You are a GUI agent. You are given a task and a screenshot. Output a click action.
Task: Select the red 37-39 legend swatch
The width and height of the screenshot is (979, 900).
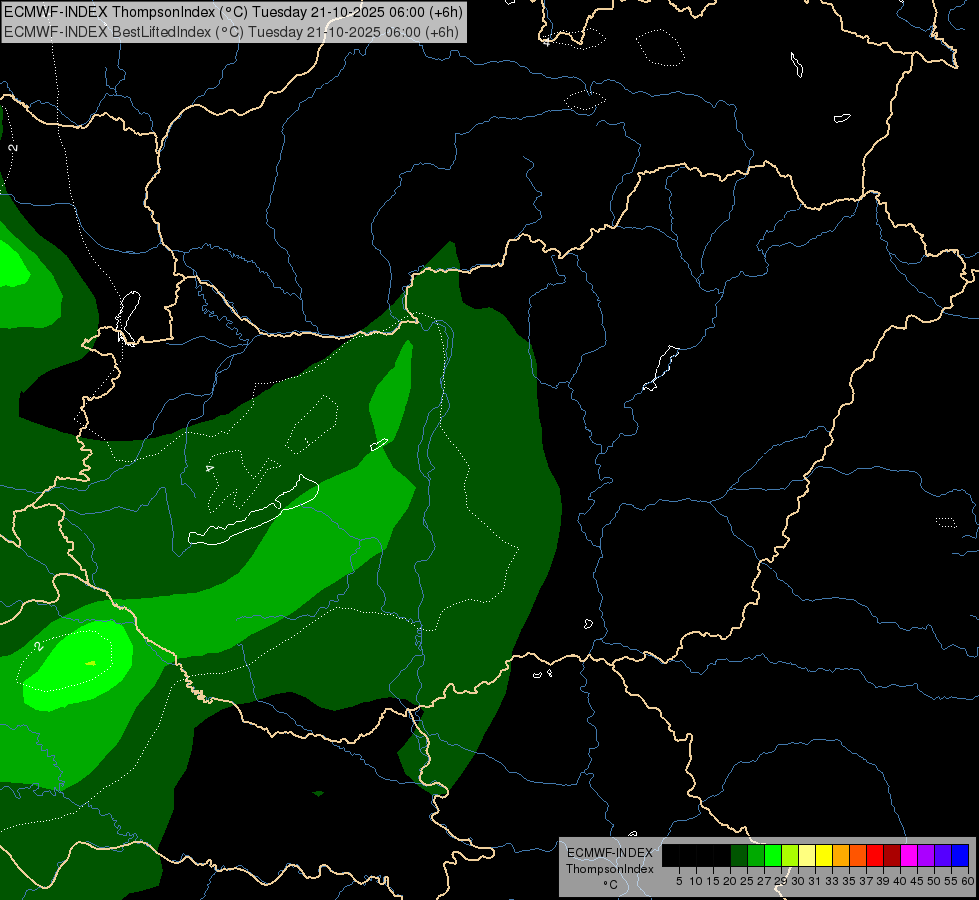coord(875,855)
